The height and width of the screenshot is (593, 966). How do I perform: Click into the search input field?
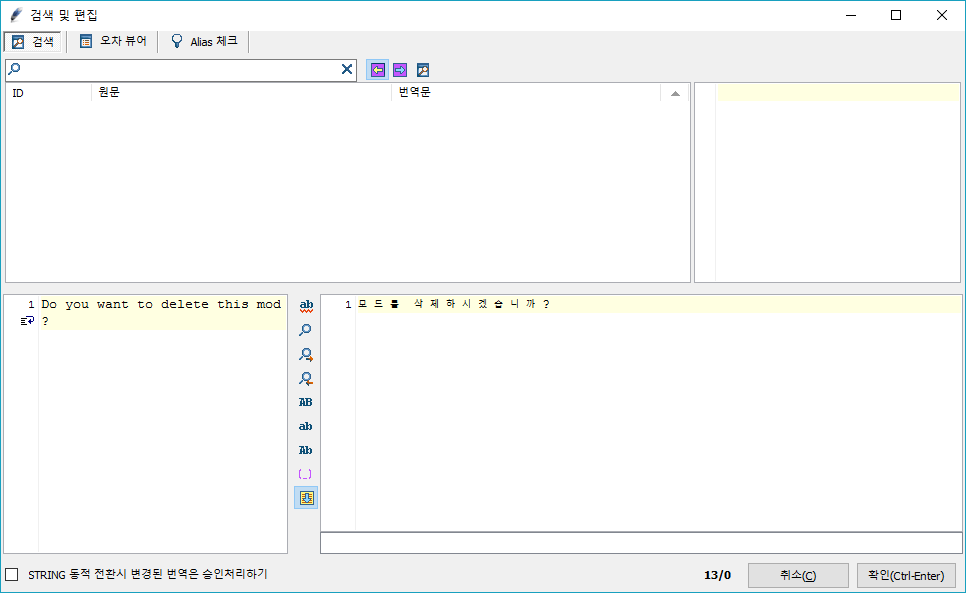coord(180,70)
